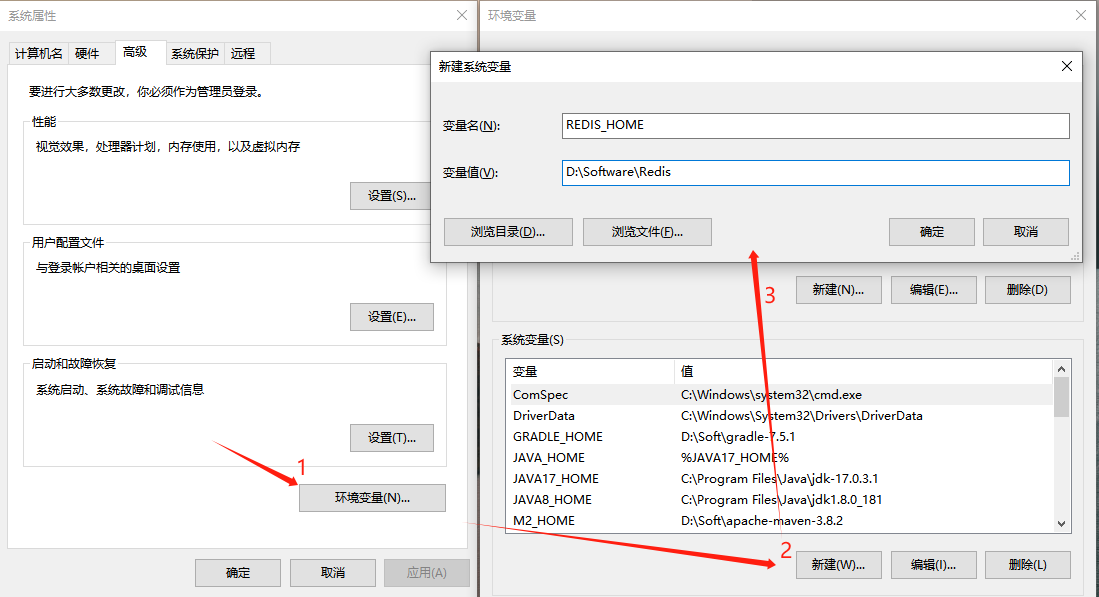Image resolution: width=1099 pixels, height=597 pixels.
Task: Click user variables 新建(N)... button
Action: tap(838, 290)
